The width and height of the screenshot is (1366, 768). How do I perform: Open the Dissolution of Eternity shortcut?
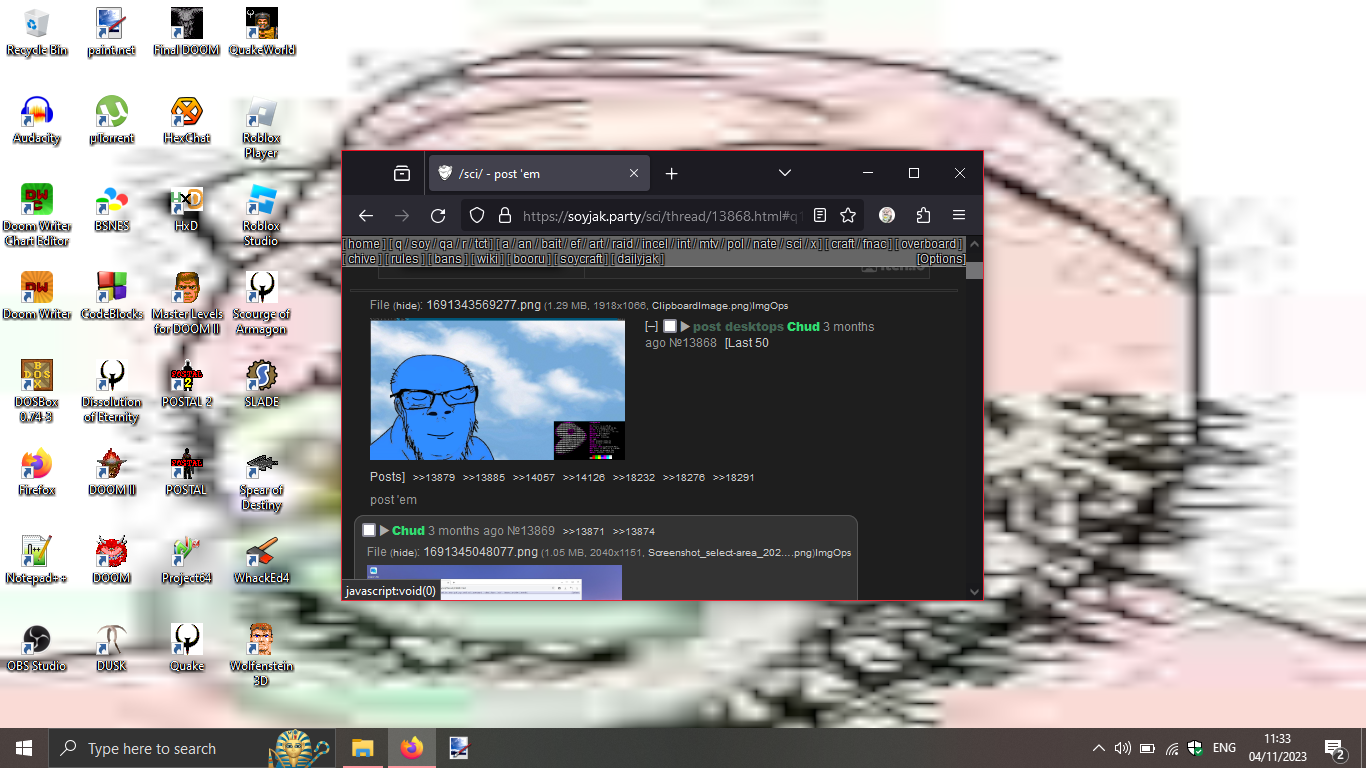coord(111,391)
